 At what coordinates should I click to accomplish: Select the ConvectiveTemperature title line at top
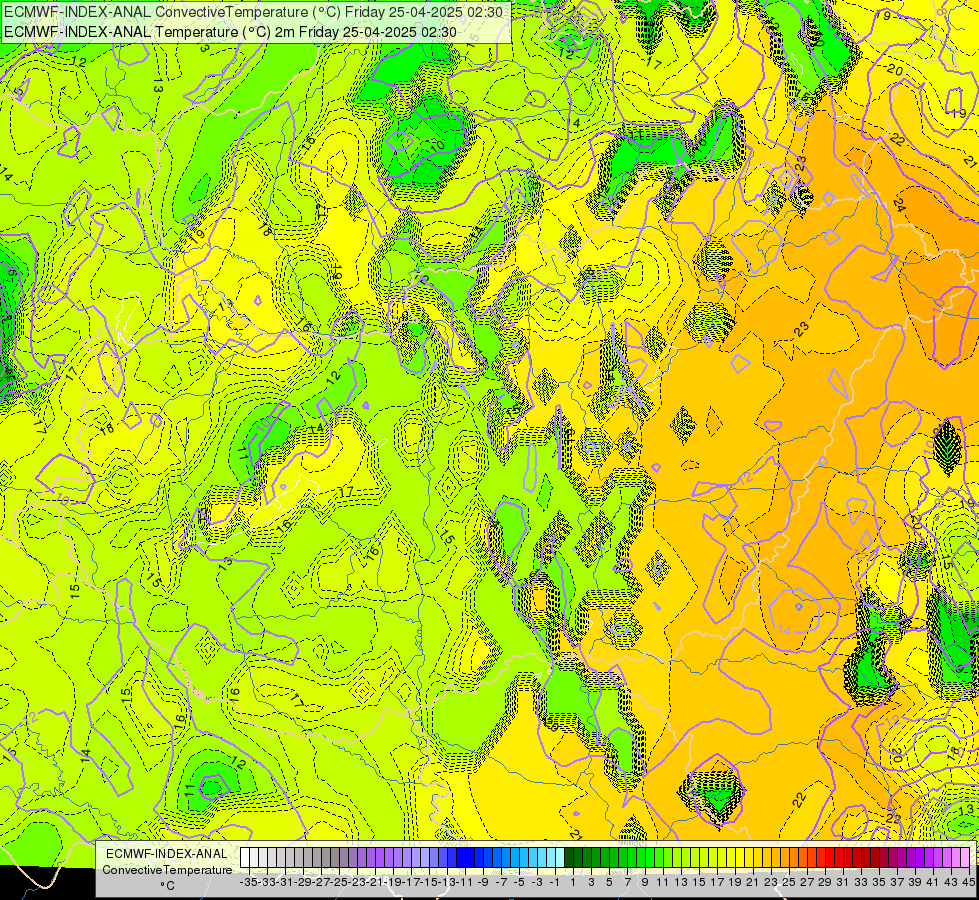point(253,12)
